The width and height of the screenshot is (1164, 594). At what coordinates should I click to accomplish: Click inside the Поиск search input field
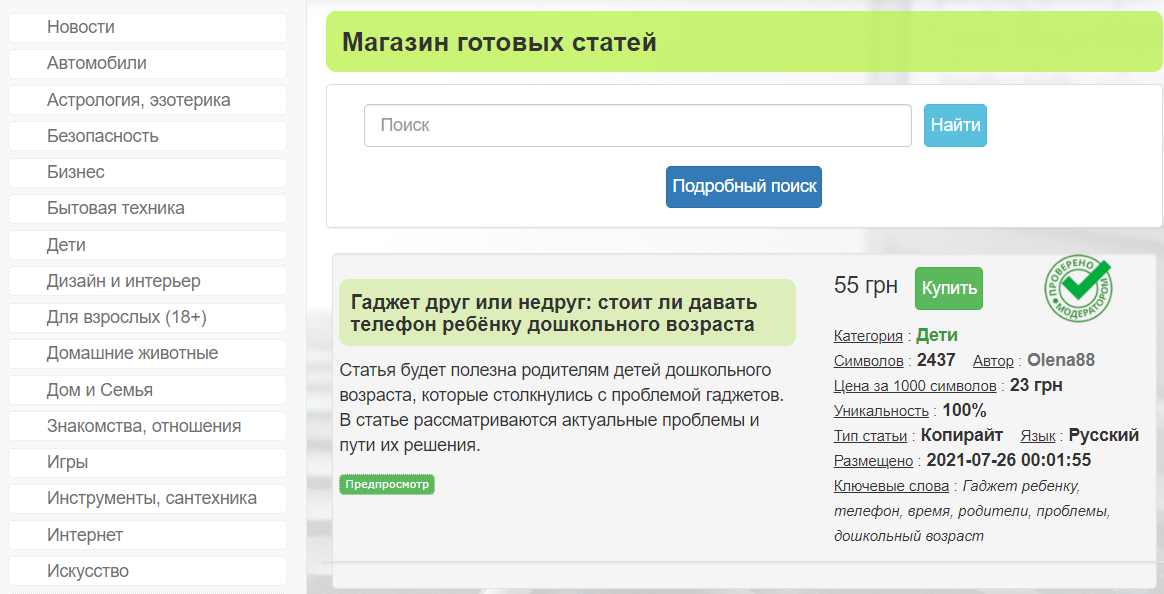(637, 125)
